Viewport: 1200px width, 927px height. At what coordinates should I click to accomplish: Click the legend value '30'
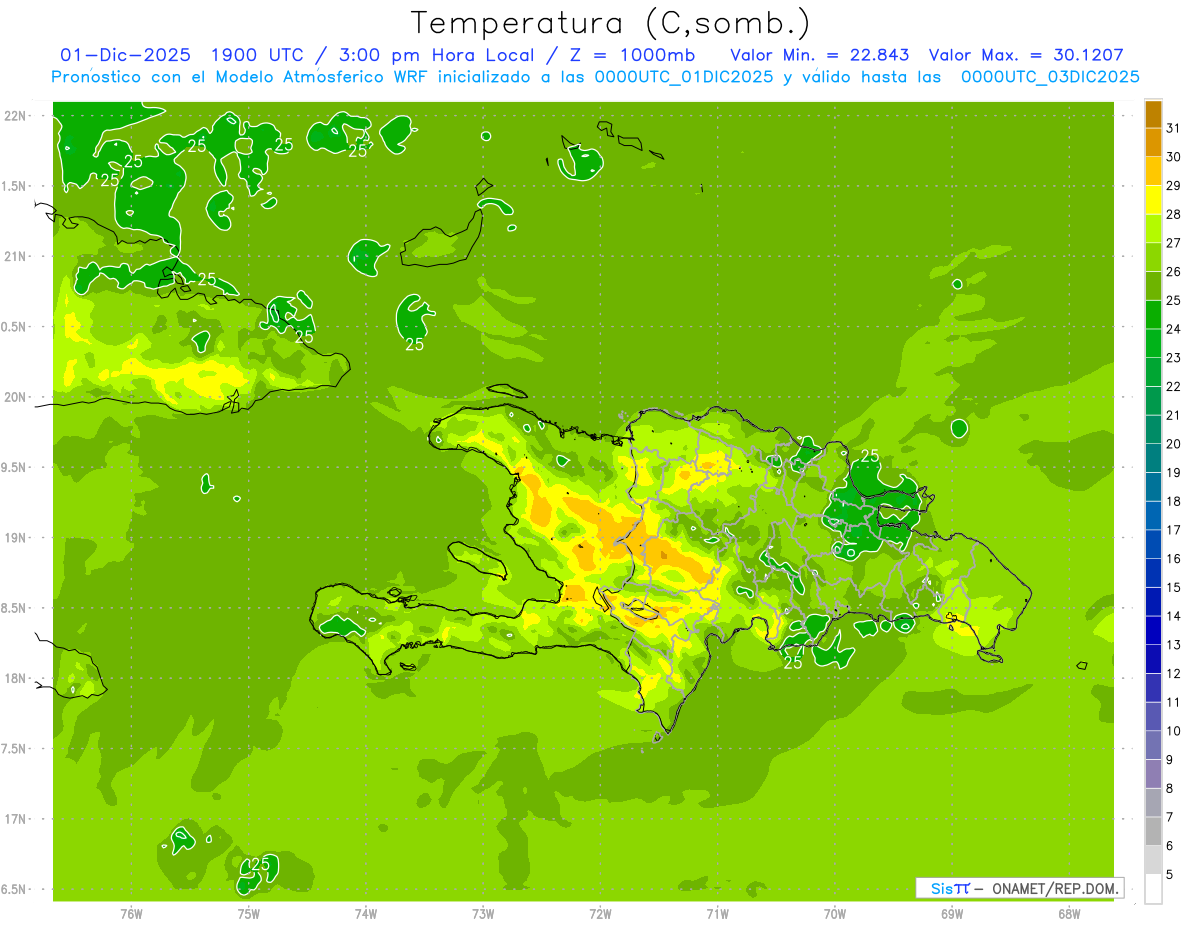pyautogui.click(x=1174, y=157)
